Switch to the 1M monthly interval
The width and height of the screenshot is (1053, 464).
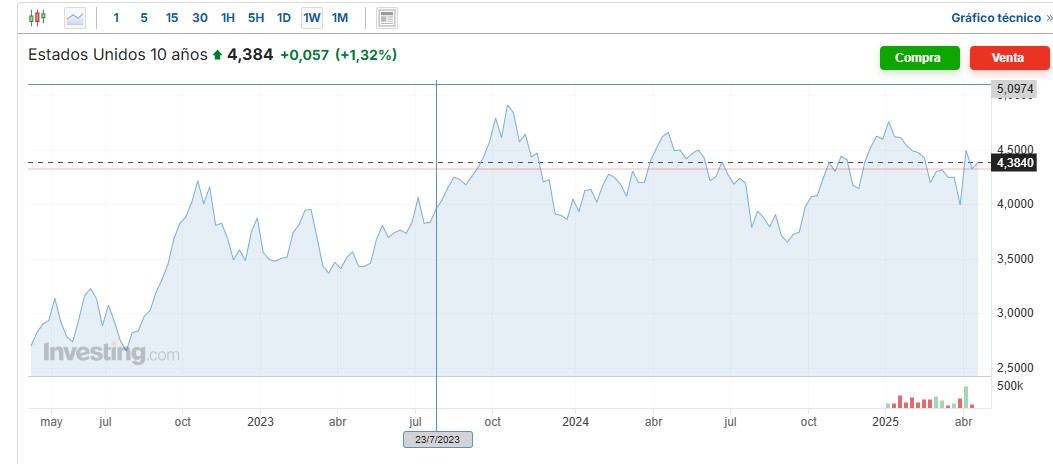pos(340,18)
